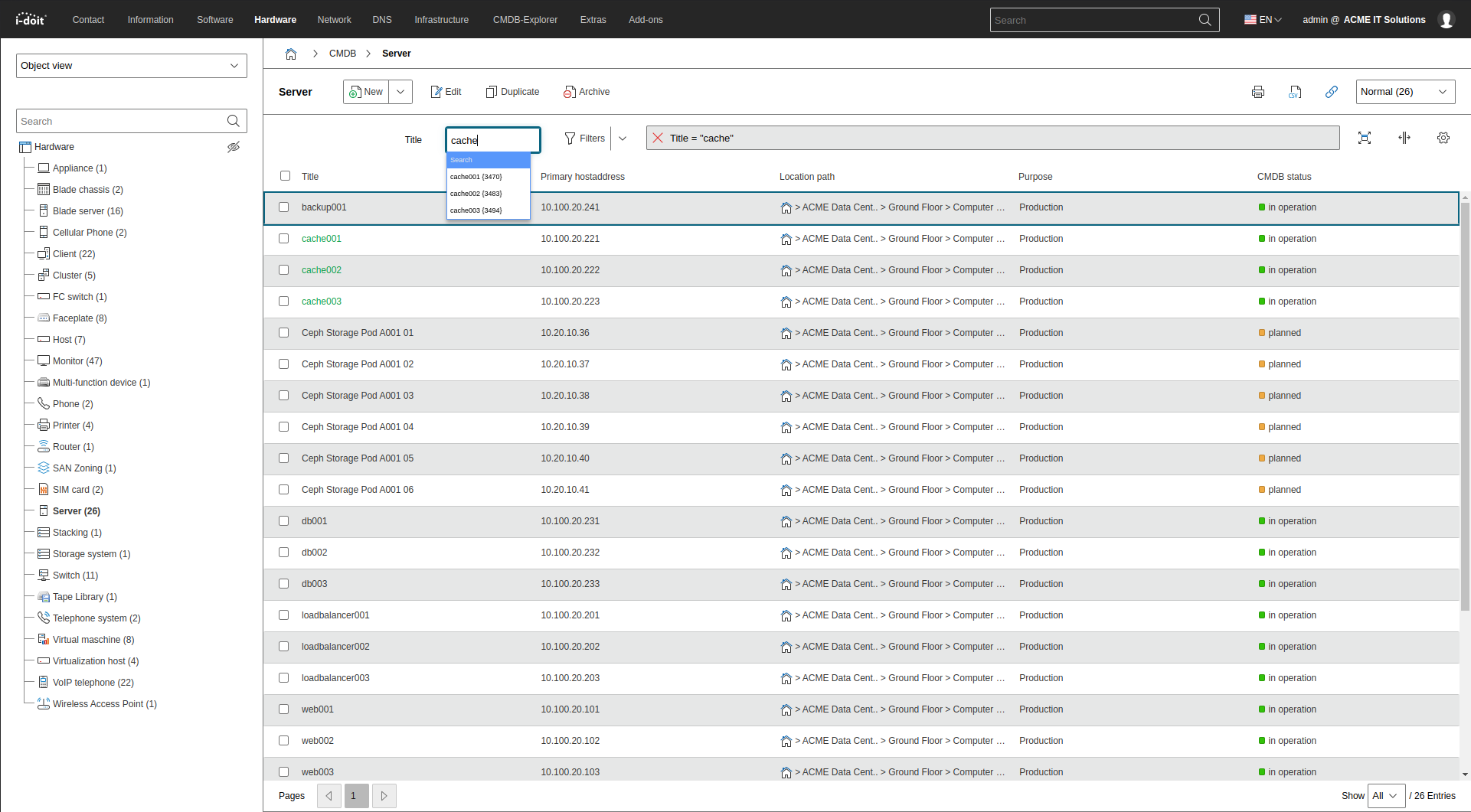
Task: Check the web002 row checkbox
Action: click(x=284, y=741)
